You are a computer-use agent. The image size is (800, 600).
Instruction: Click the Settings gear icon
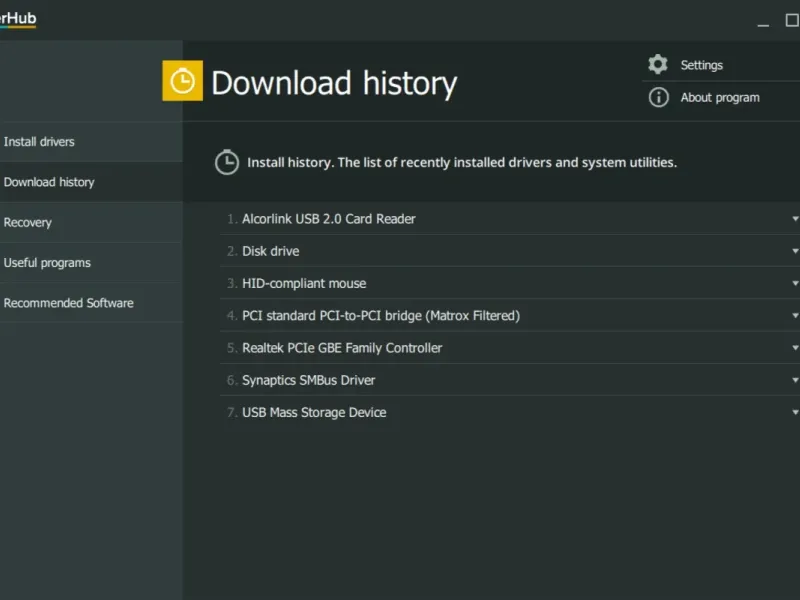click(x=658, y=64)
